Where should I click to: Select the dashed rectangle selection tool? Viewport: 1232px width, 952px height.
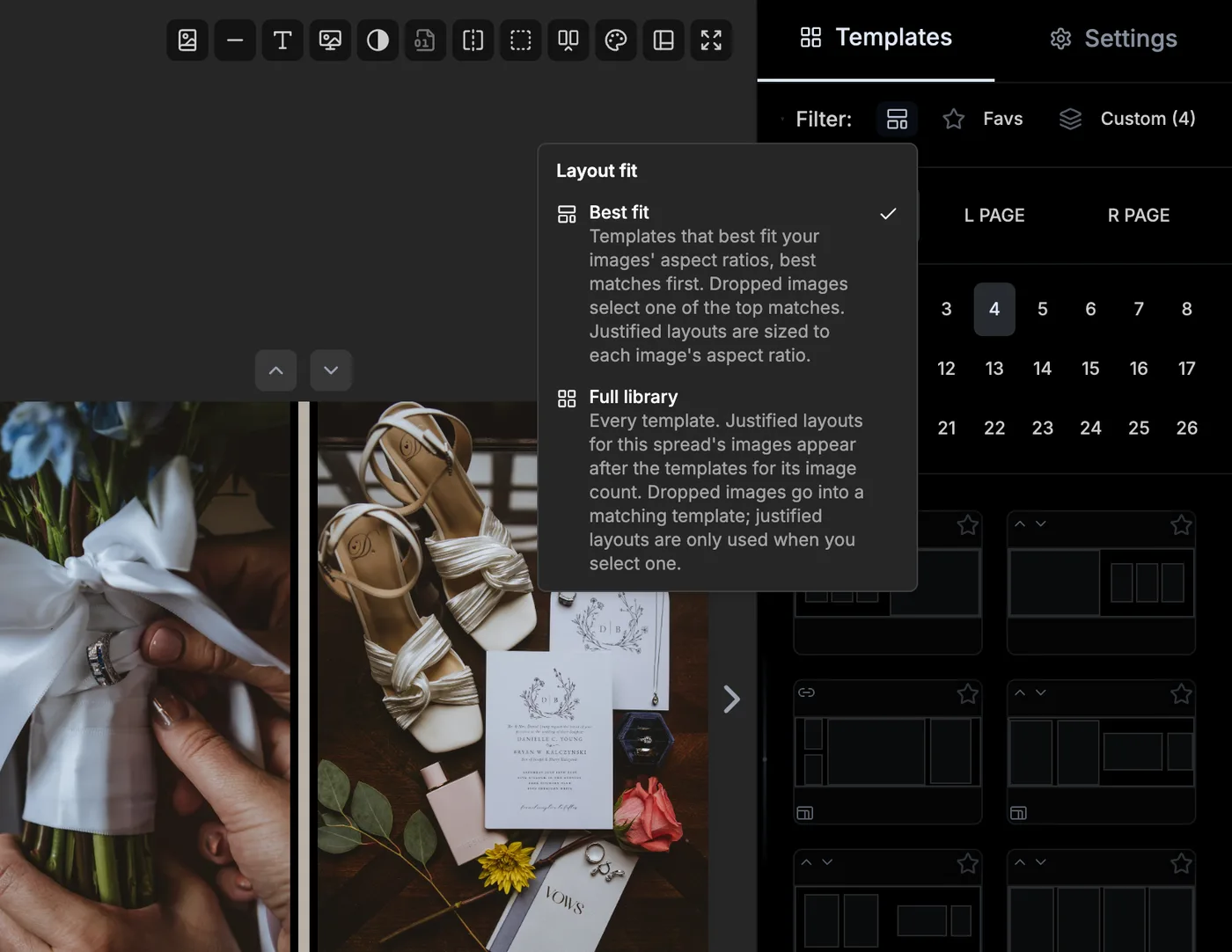[521, 40]
